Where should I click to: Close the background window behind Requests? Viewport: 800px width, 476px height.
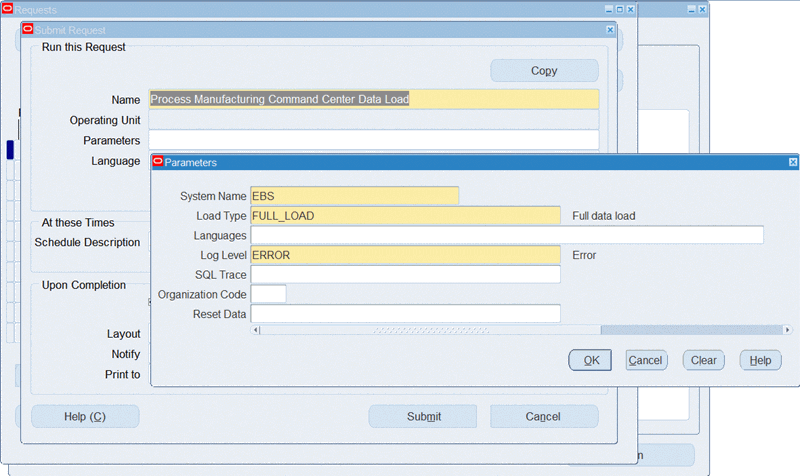703,10
